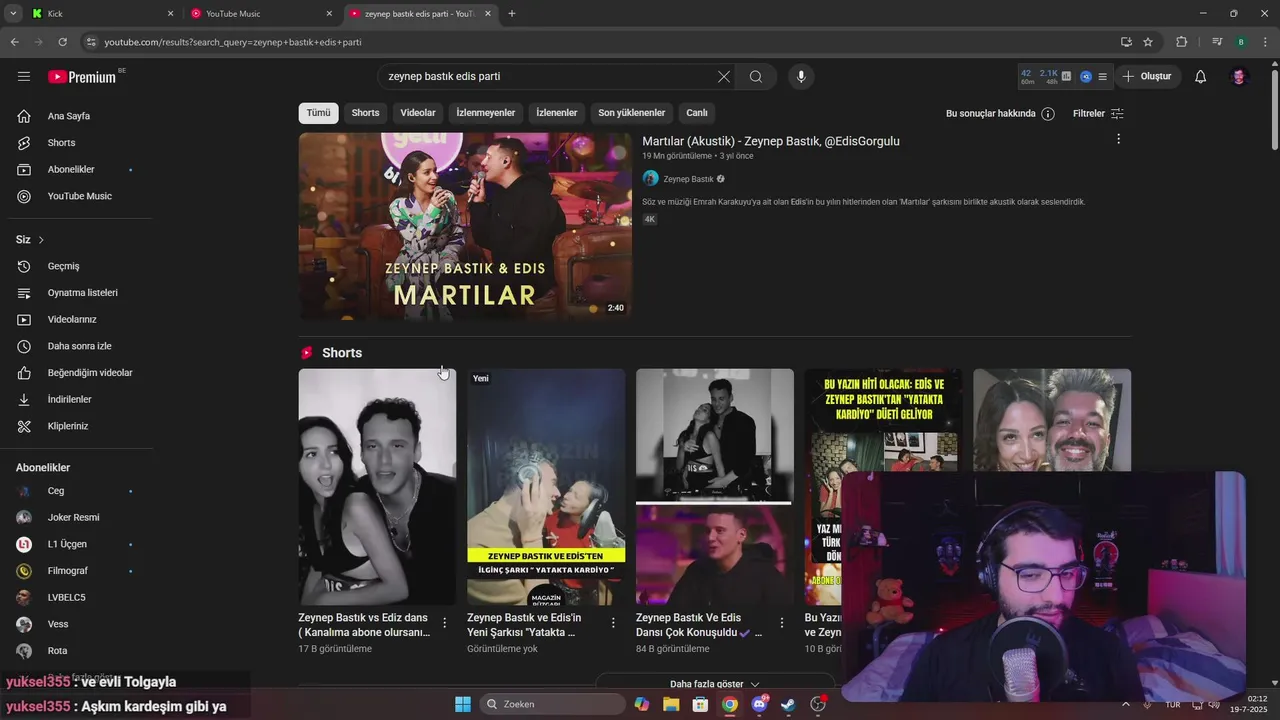
Task: Reload the page in Chrome
Action: pos(62,42)
